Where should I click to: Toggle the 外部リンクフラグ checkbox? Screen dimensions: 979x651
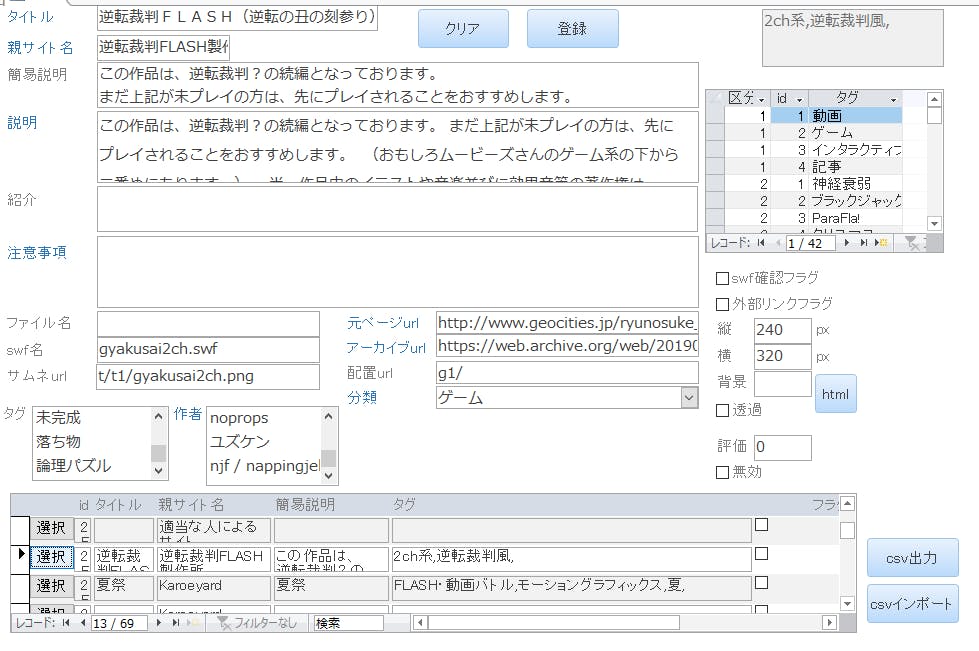pyautogui.click(x=722, y=304)
